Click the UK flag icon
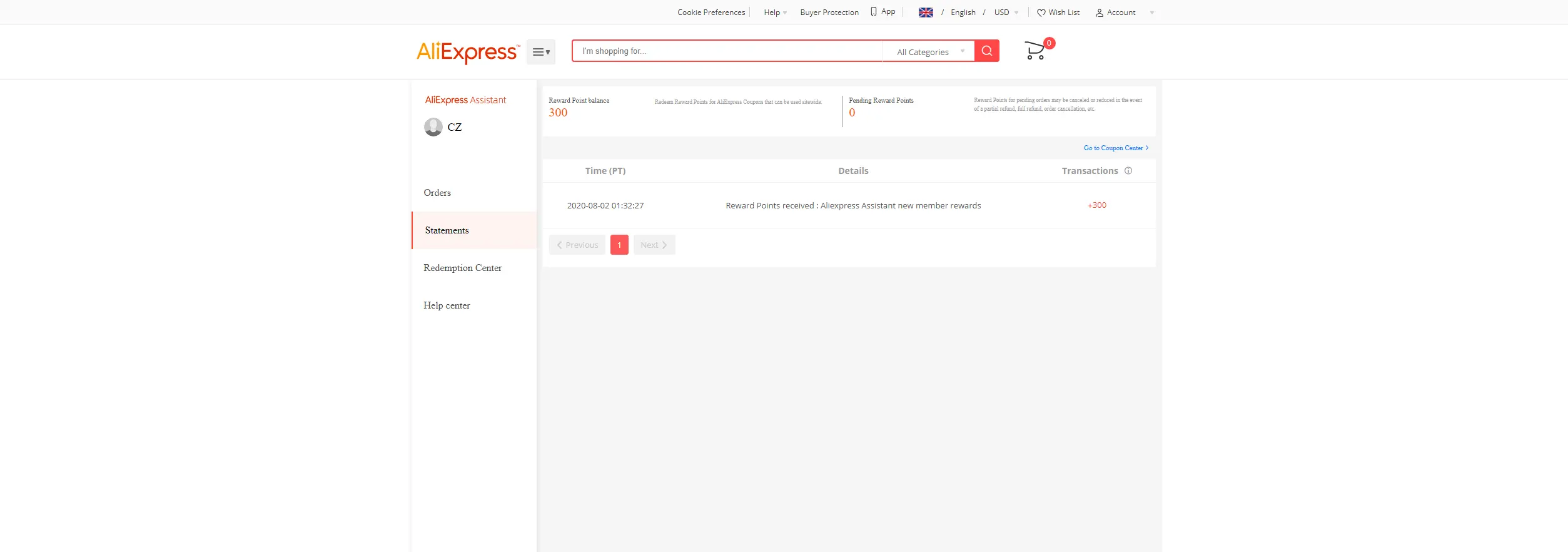This screenshot has width=1568, height=552. pyautogui.click(x=926, y=13)
